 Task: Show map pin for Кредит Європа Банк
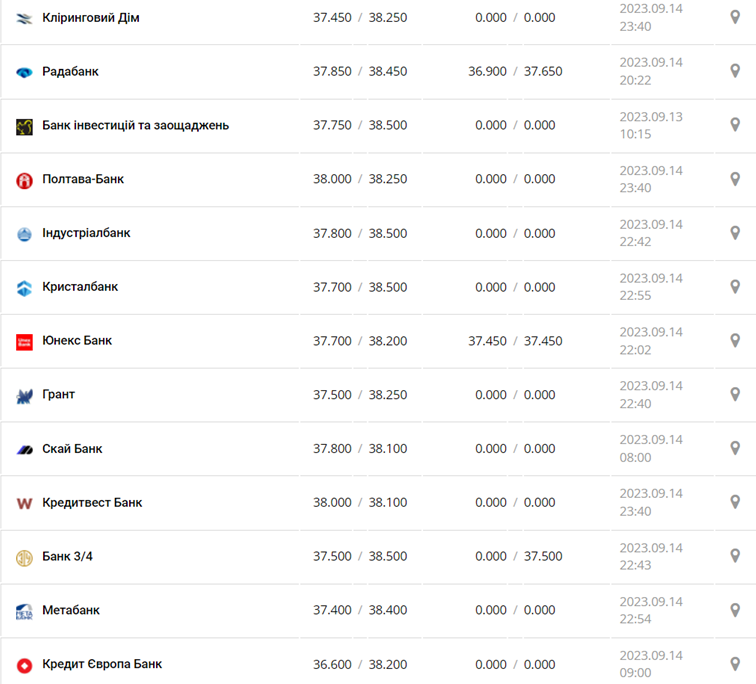735,663
